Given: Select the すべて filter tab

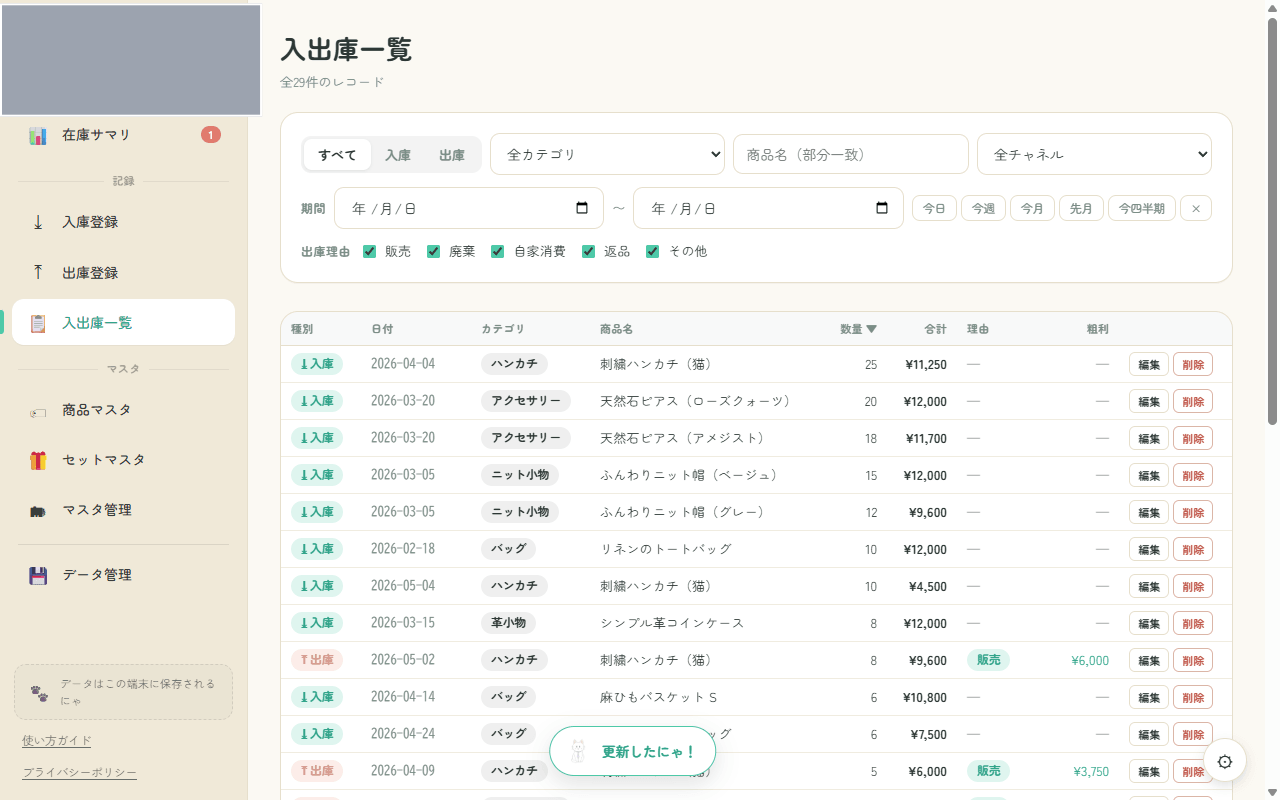Looking at the screenshot, I should coord(337,155).
